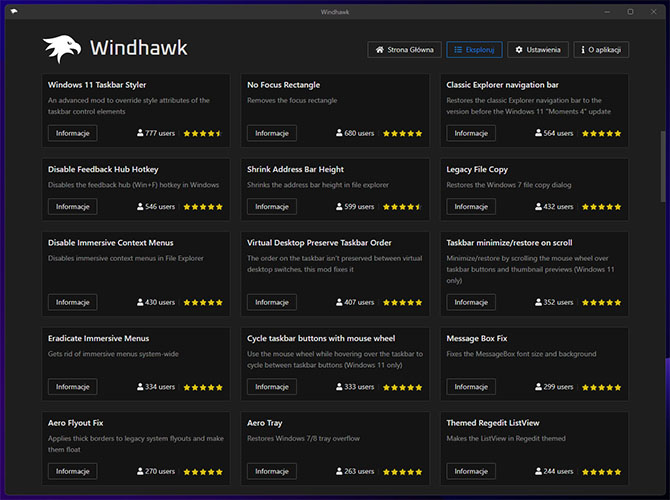Click the Disable Feedback Hub Hotkey title
The width and height of the screenshot is (670, 500).
[103, 169]
